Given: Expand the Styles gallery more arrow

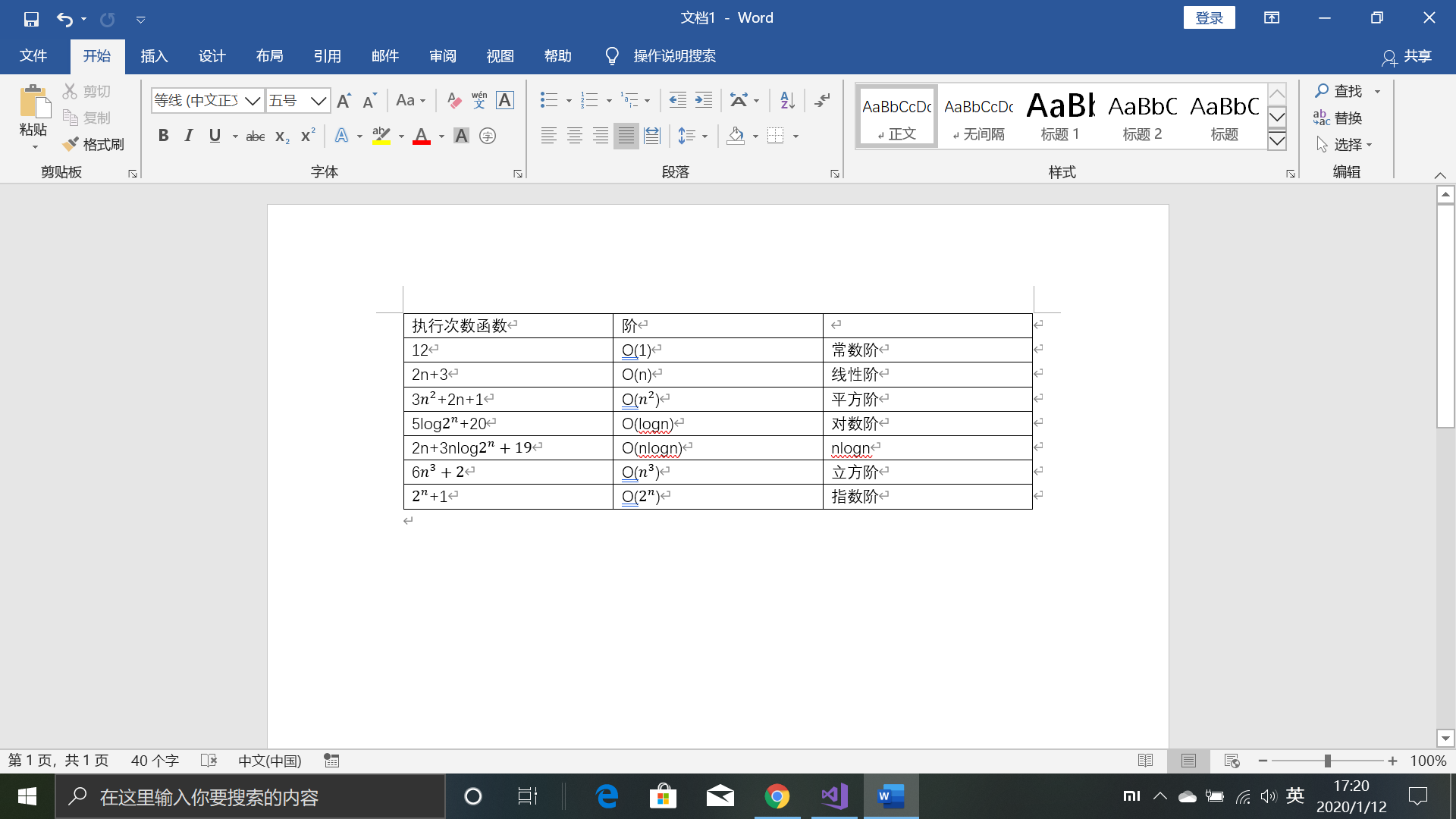Looking at the screenshot, I should pyautogui.click(x=1277, y=141).
